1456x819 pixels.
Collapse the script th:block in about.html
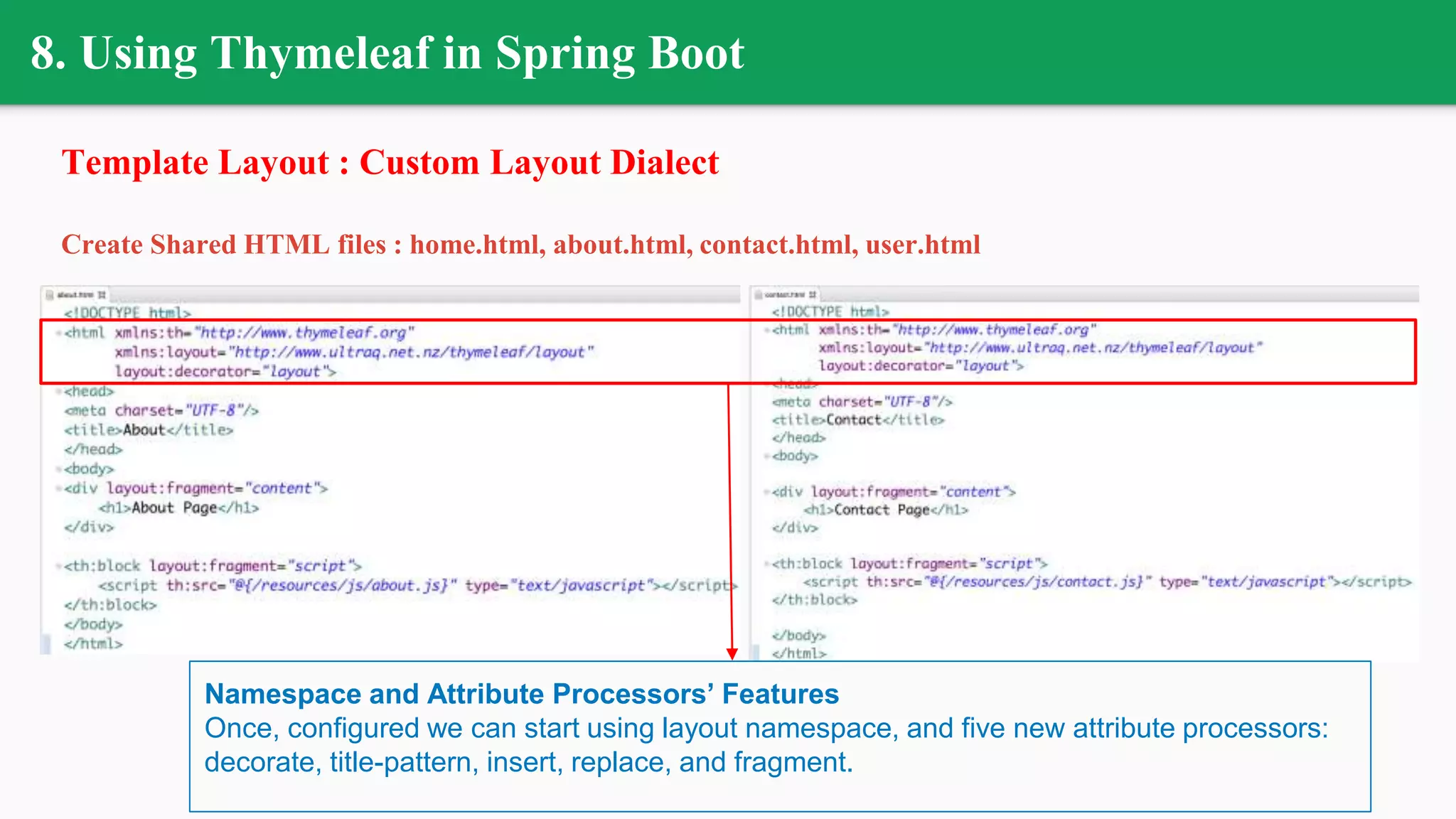58,566
